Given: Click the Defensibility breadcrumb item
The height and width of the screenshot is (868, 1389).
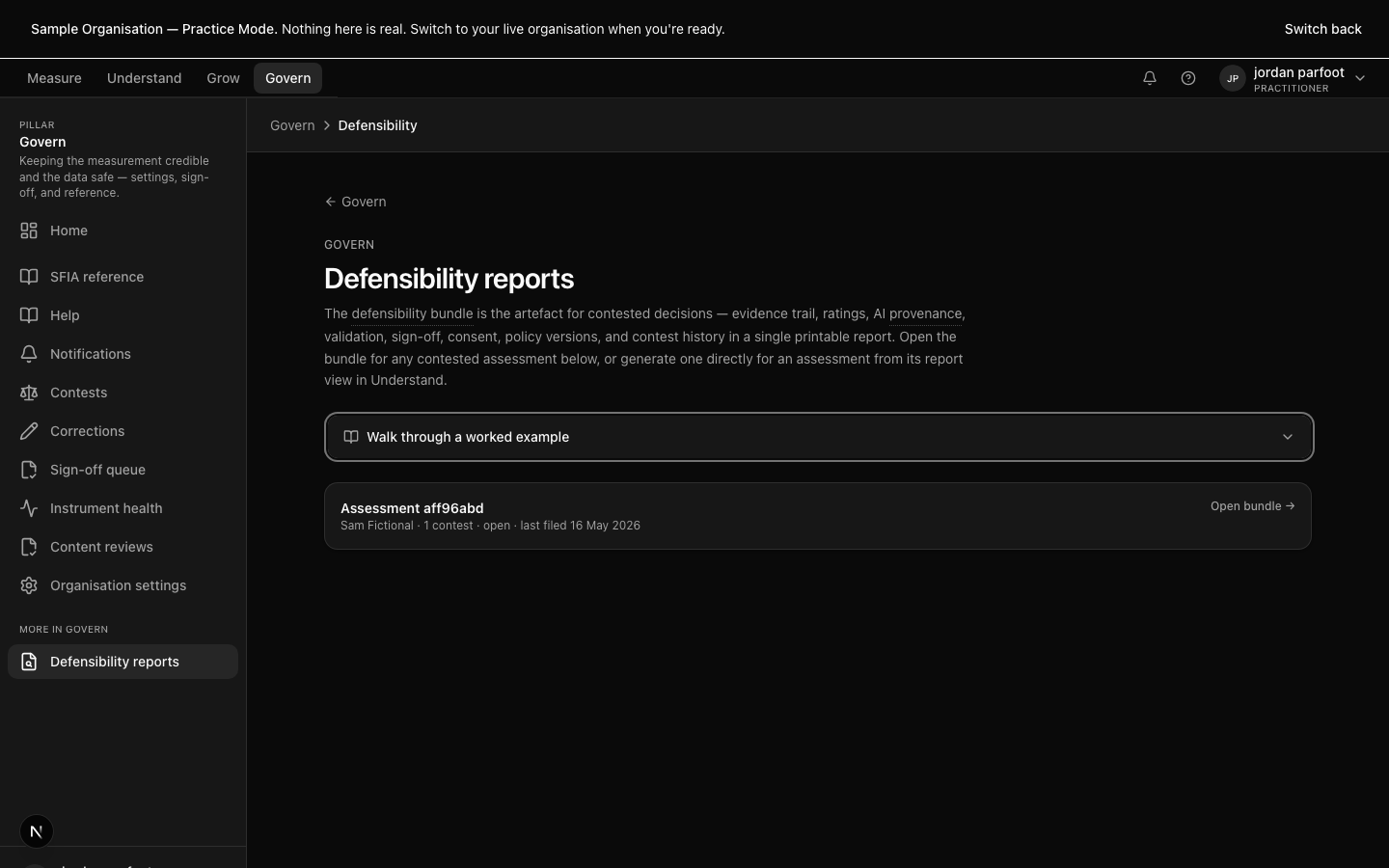Looking at the screenshot, I should 377,125.
